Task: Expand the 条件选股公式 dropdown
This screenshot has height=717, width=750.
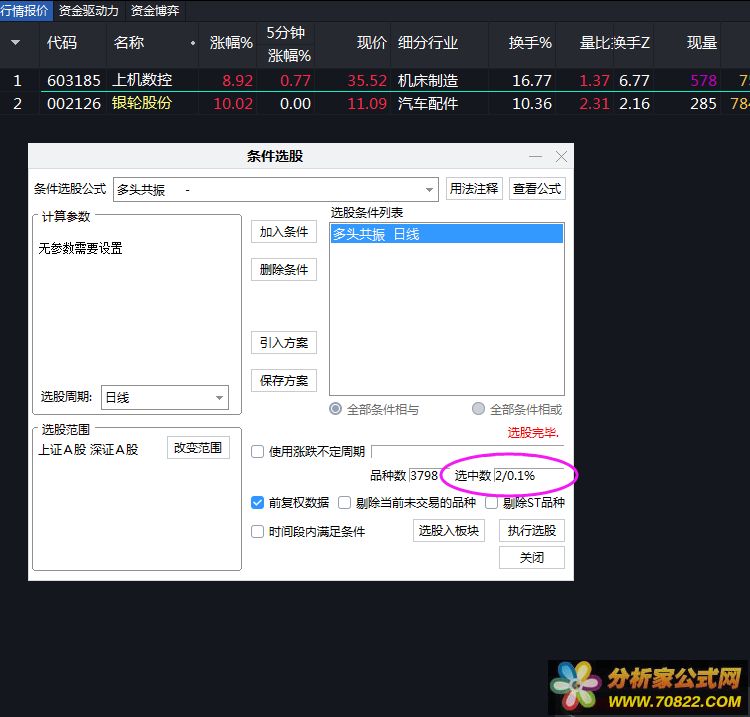Action: [430, 189]
